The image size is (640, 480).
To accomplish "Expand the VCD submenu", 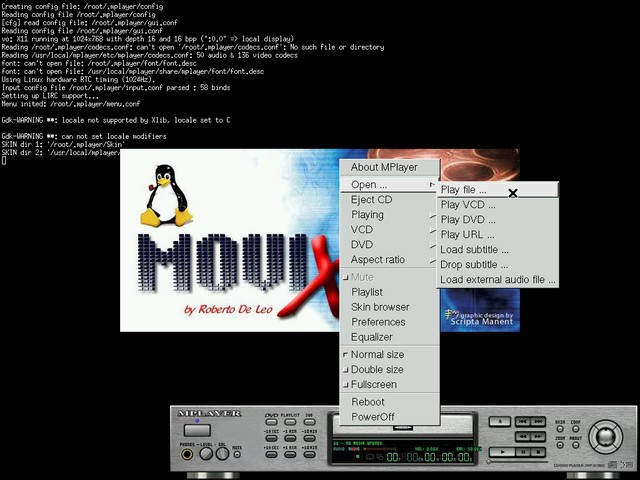I will [389, 229].
